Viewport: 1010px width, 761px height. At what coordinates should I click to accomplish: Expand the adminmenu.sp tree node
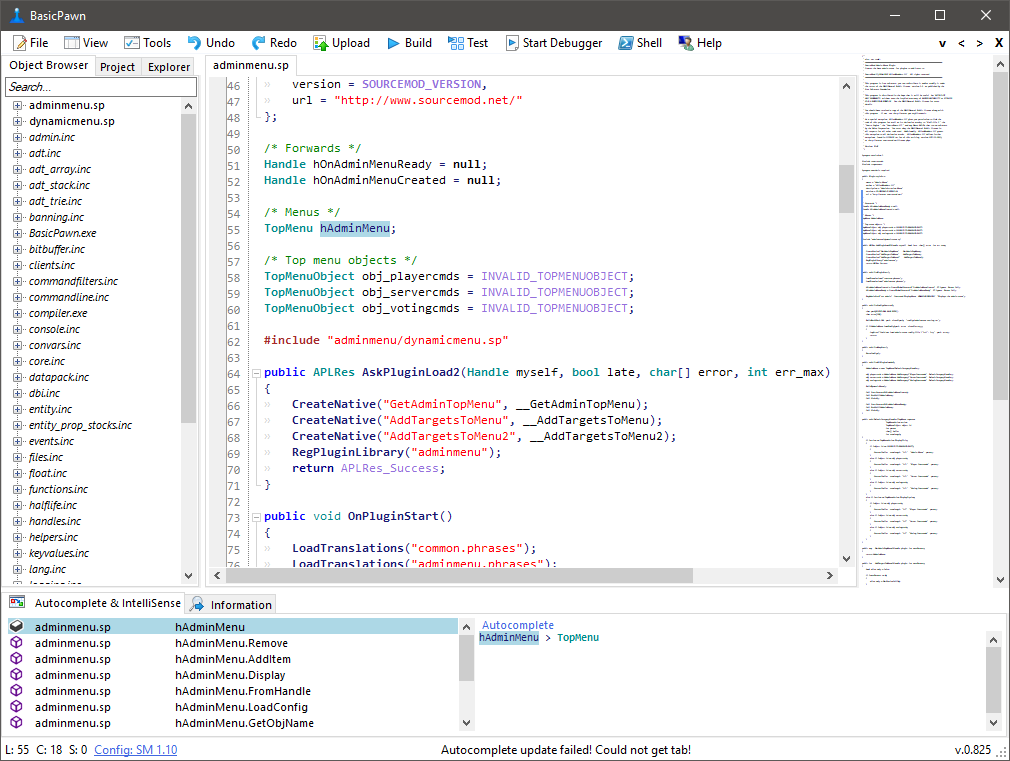[18, 106]
